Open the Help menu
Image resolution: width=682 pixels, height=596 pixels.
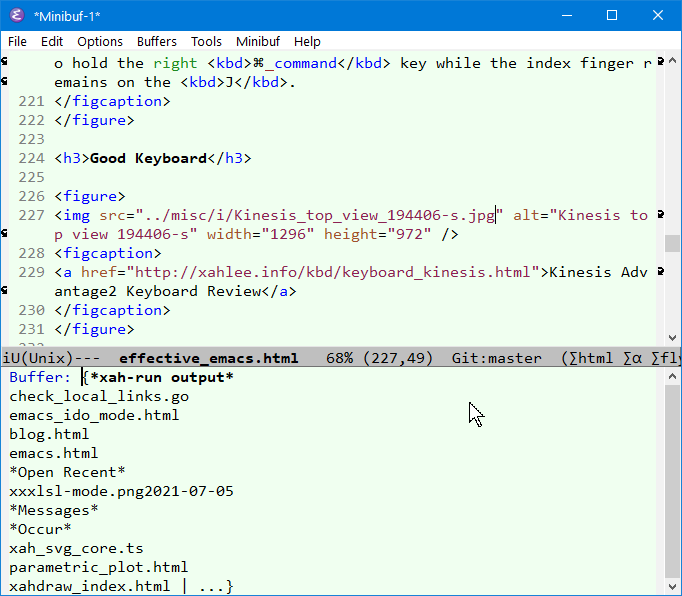pos(307,42)
